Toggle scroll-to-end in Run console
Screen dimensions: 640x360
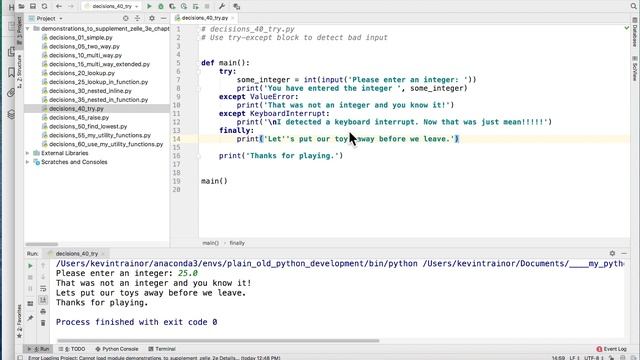click(x=43, y=300)
